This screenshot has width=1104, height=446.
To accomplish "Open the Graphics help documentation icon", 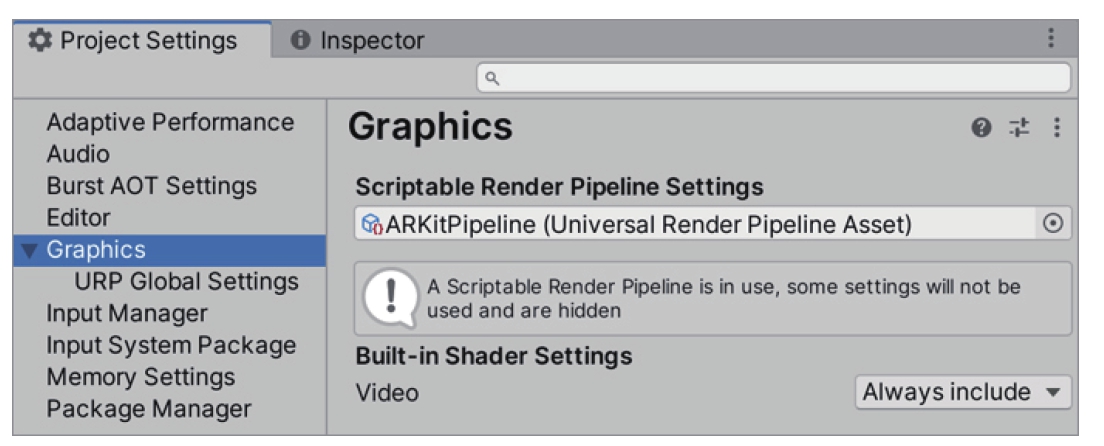I will 981,128.
